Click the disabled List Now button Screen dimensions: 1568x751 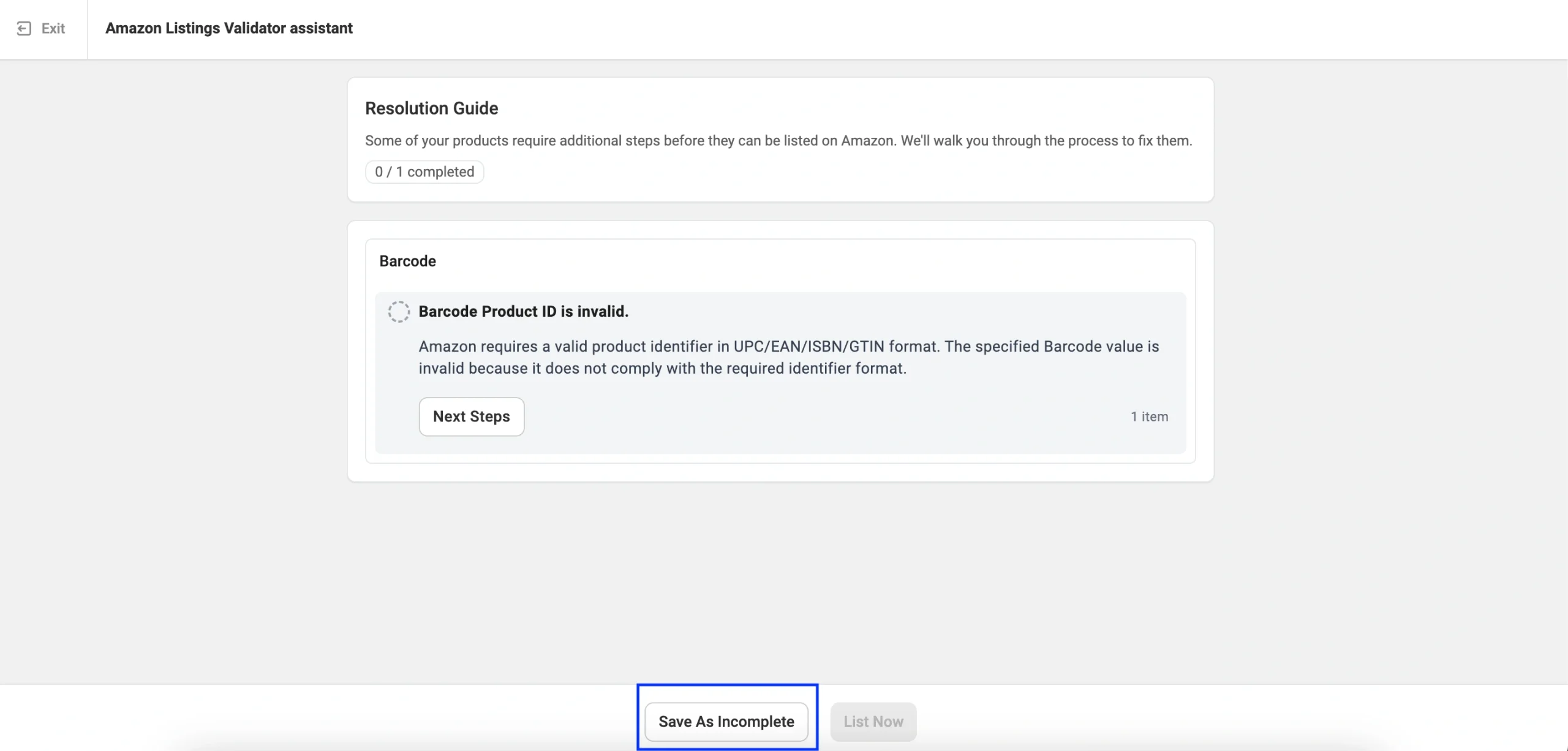tap(873, 722)
